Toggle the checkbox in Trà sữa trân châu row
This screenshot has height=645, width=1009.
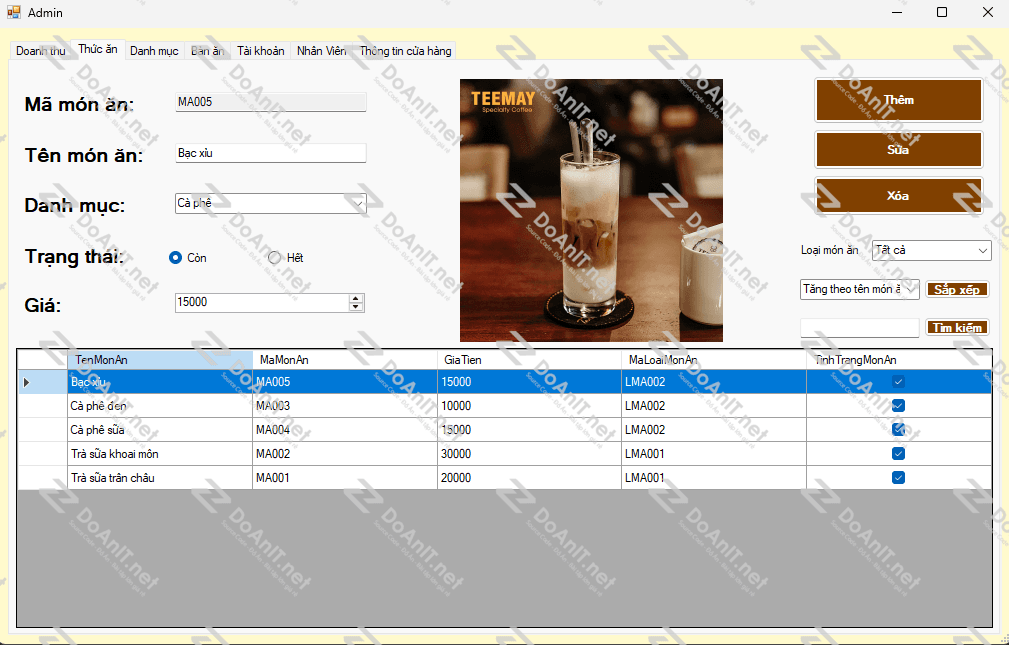898,478
